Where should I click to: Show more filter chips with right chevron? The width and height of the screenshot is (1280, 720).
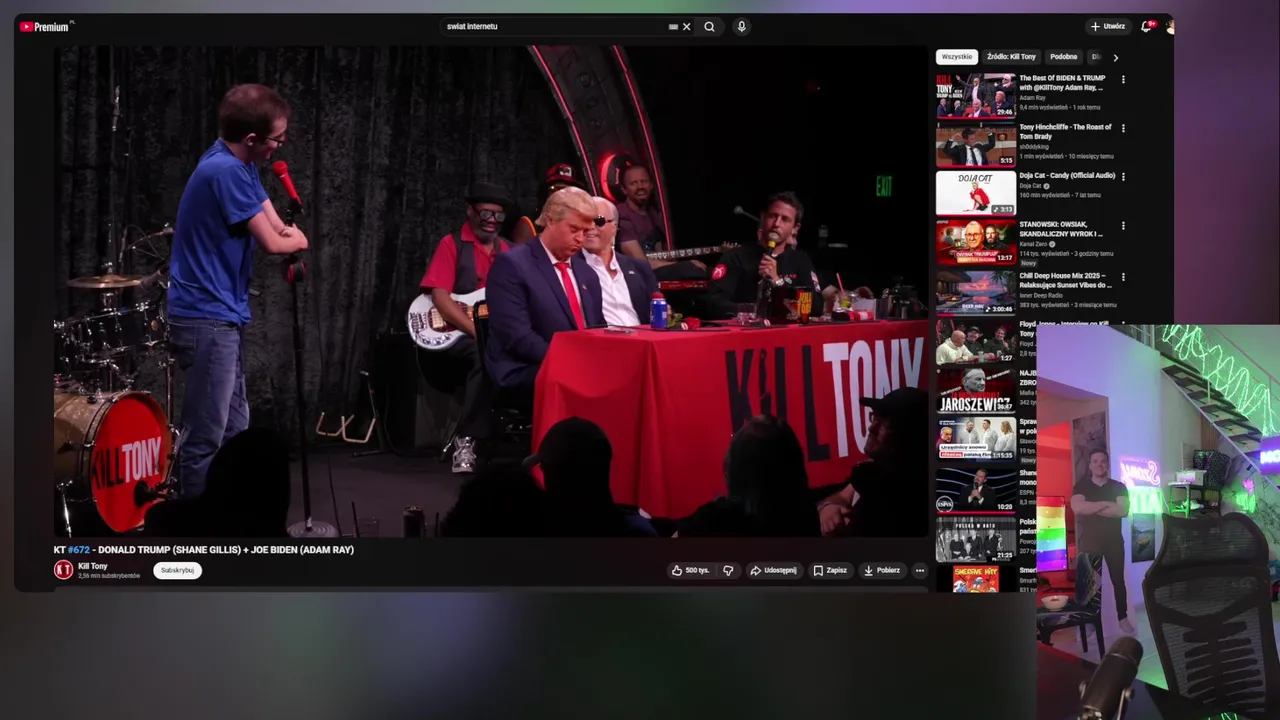[1116, 57]
